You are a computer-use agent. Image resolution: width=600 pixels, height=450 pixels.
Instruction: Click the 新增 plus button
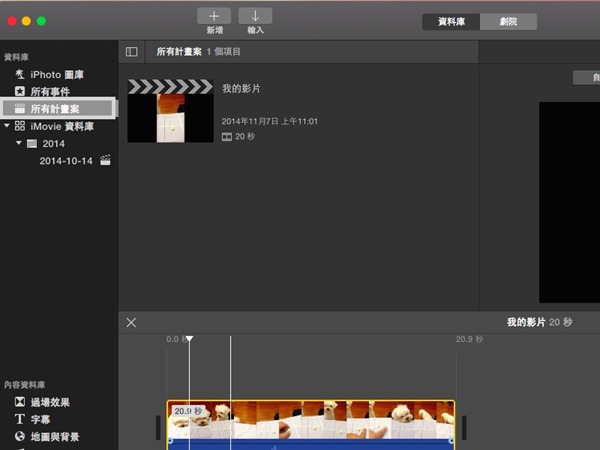[214, 16]
